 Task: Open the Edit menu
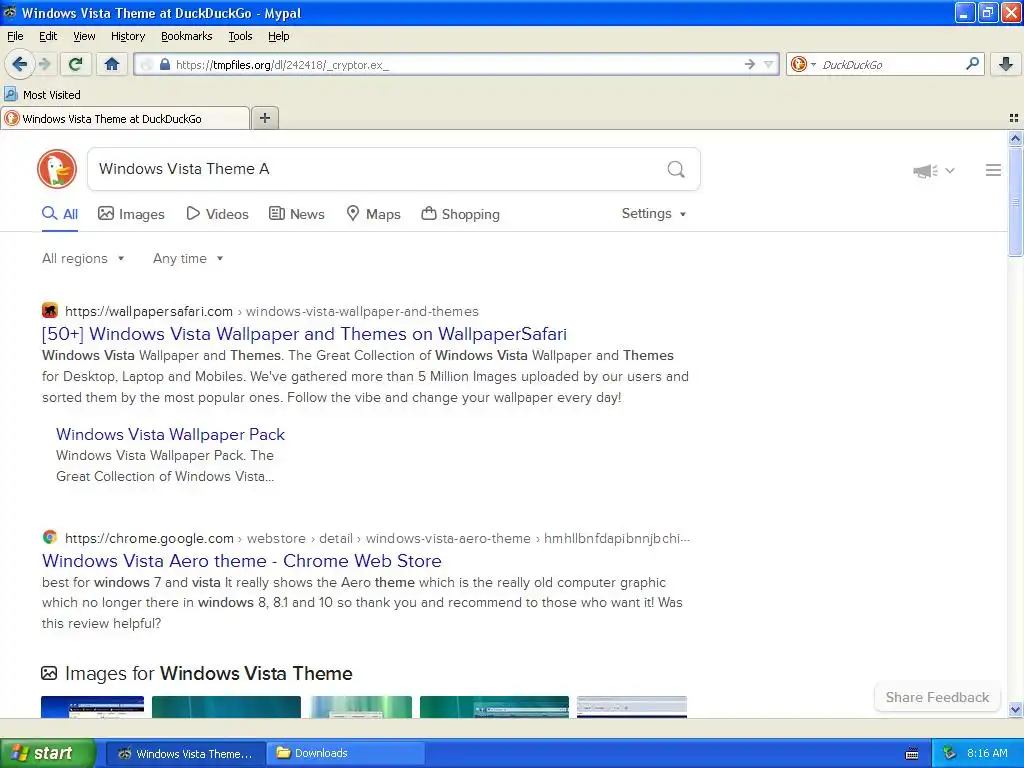point(48,36)
